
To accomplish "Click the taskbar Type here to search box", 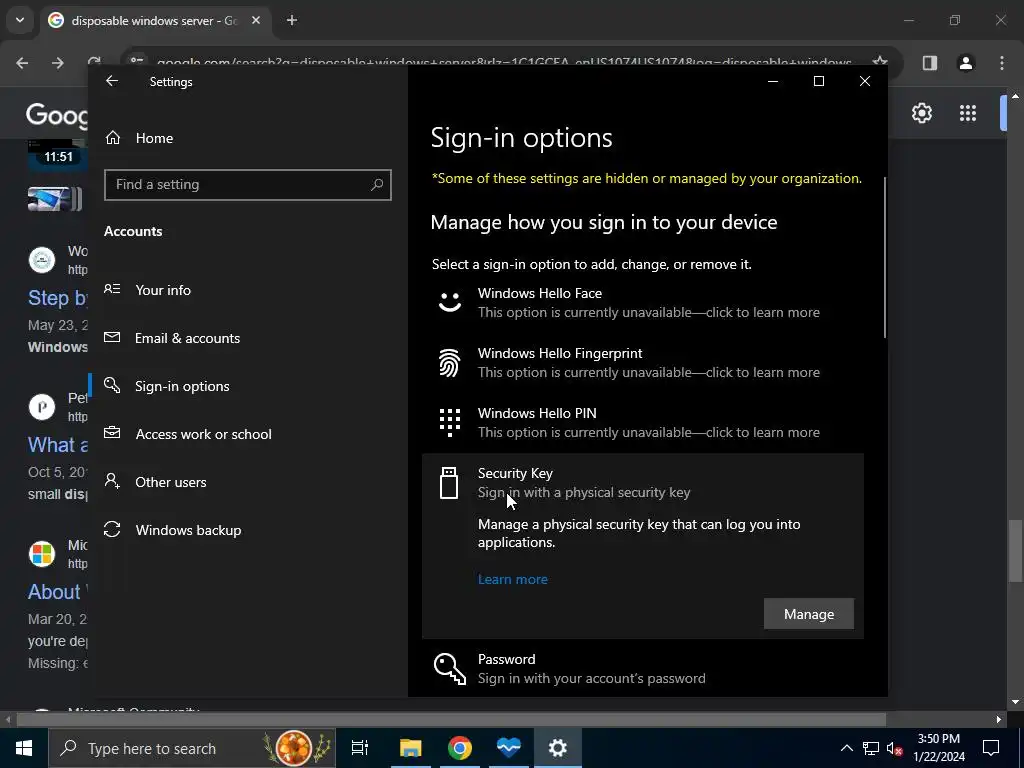I will pyautogui.click(x=192, y=748).
